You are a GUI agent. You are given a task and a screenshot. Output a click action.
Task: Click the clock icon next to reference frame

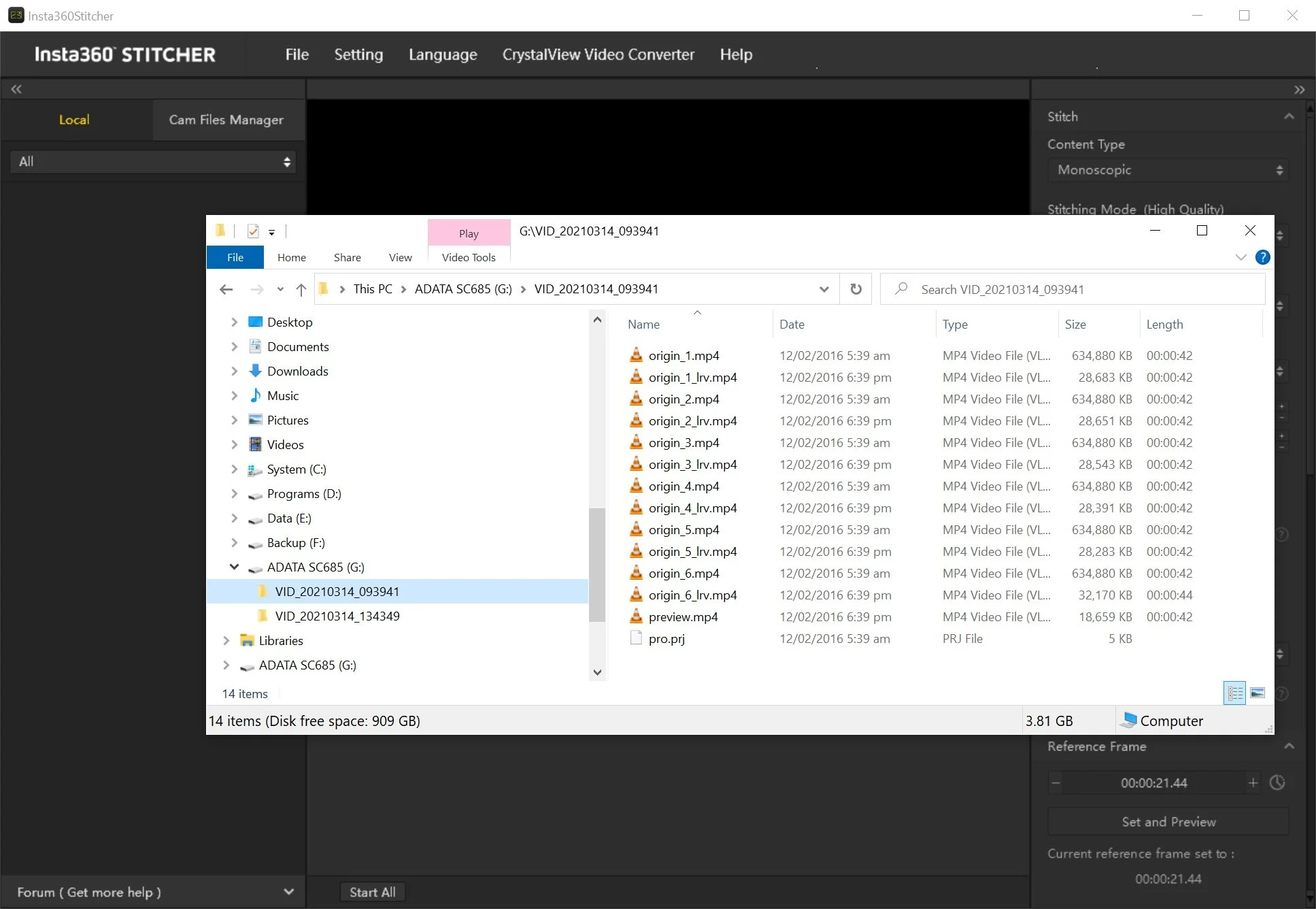[1277, 782]
